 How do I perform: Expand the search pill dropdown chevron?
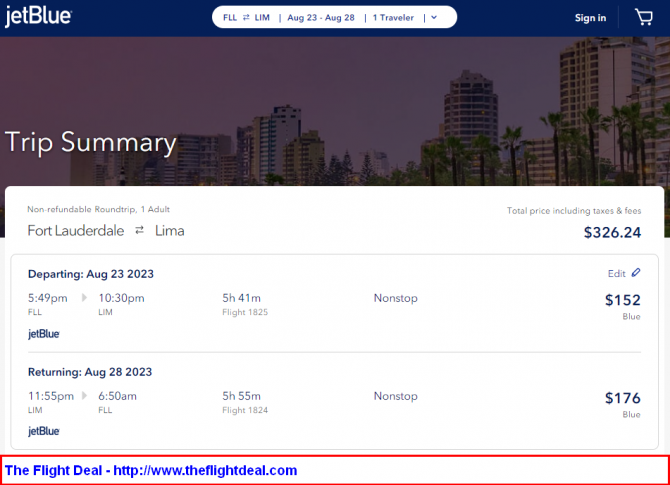click(434, 18)
